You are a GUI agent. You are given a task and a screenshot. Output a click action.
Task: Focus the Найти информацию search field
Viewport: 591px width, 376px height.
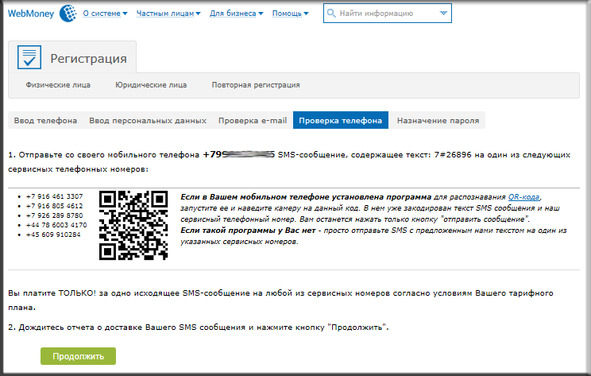387,13
